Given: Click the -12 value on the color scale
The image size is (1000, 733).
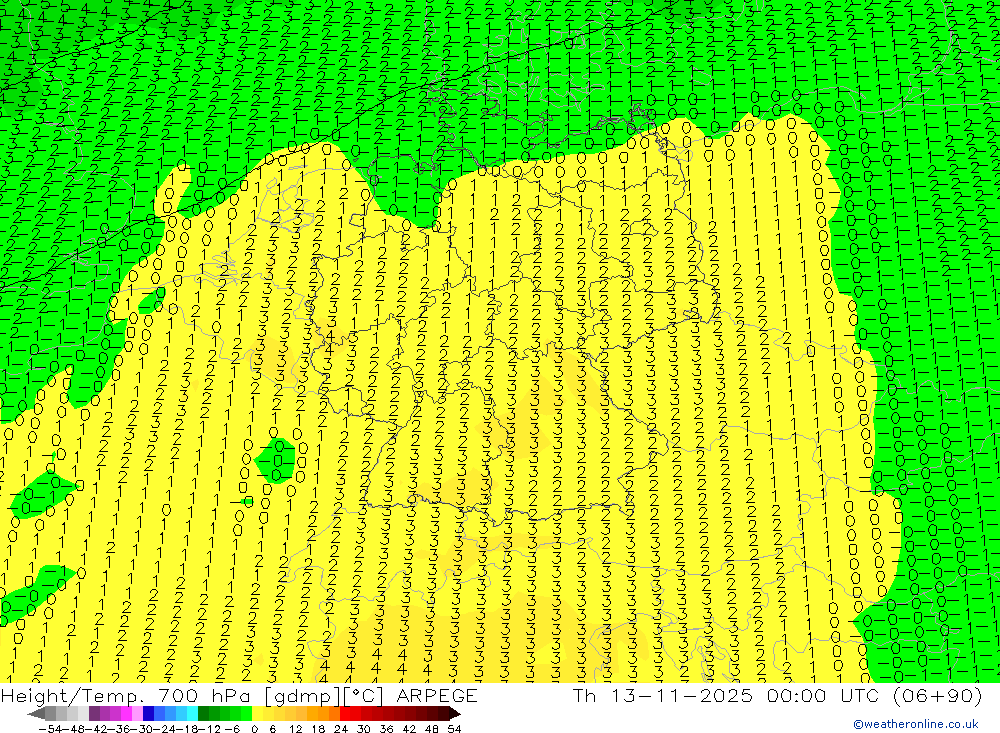Looking at the screenshot, I should [209, 729].
